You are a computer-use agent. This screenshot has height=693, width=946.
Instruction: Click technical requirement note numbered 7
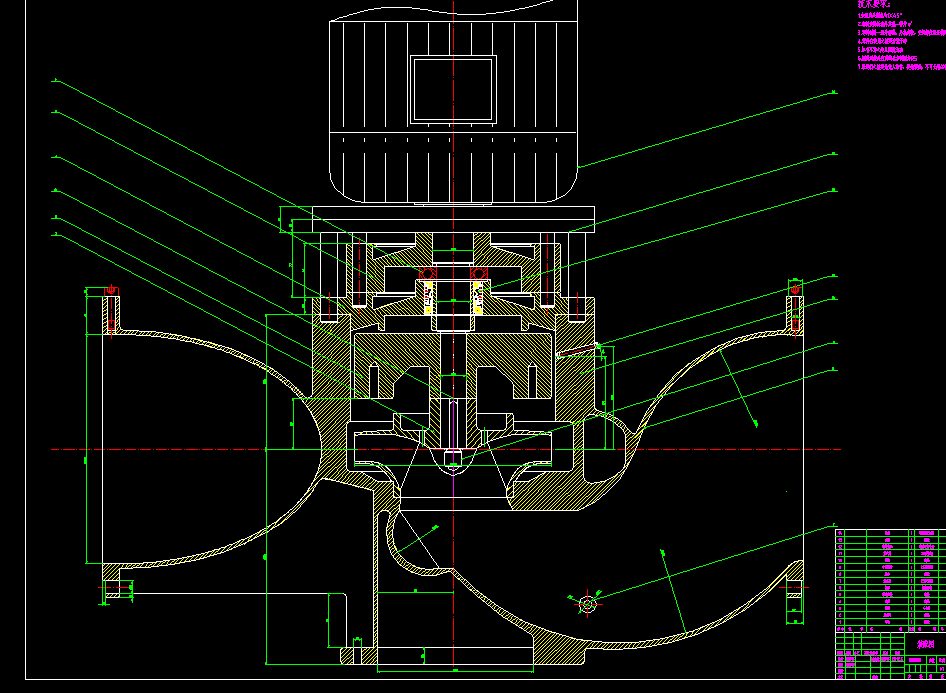(x=902, y=67)
